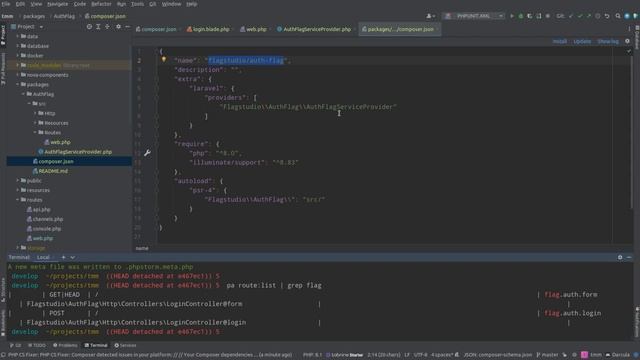Open Search Everywhere magnifier icon
The image size is (640, 360).
618,16
